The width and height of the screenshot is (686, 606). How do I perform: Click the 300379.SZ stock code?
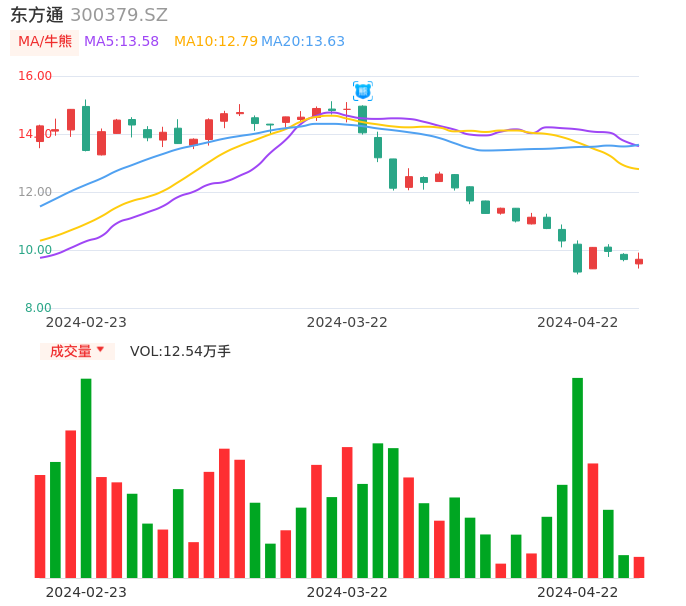click(x=119, y=15)
